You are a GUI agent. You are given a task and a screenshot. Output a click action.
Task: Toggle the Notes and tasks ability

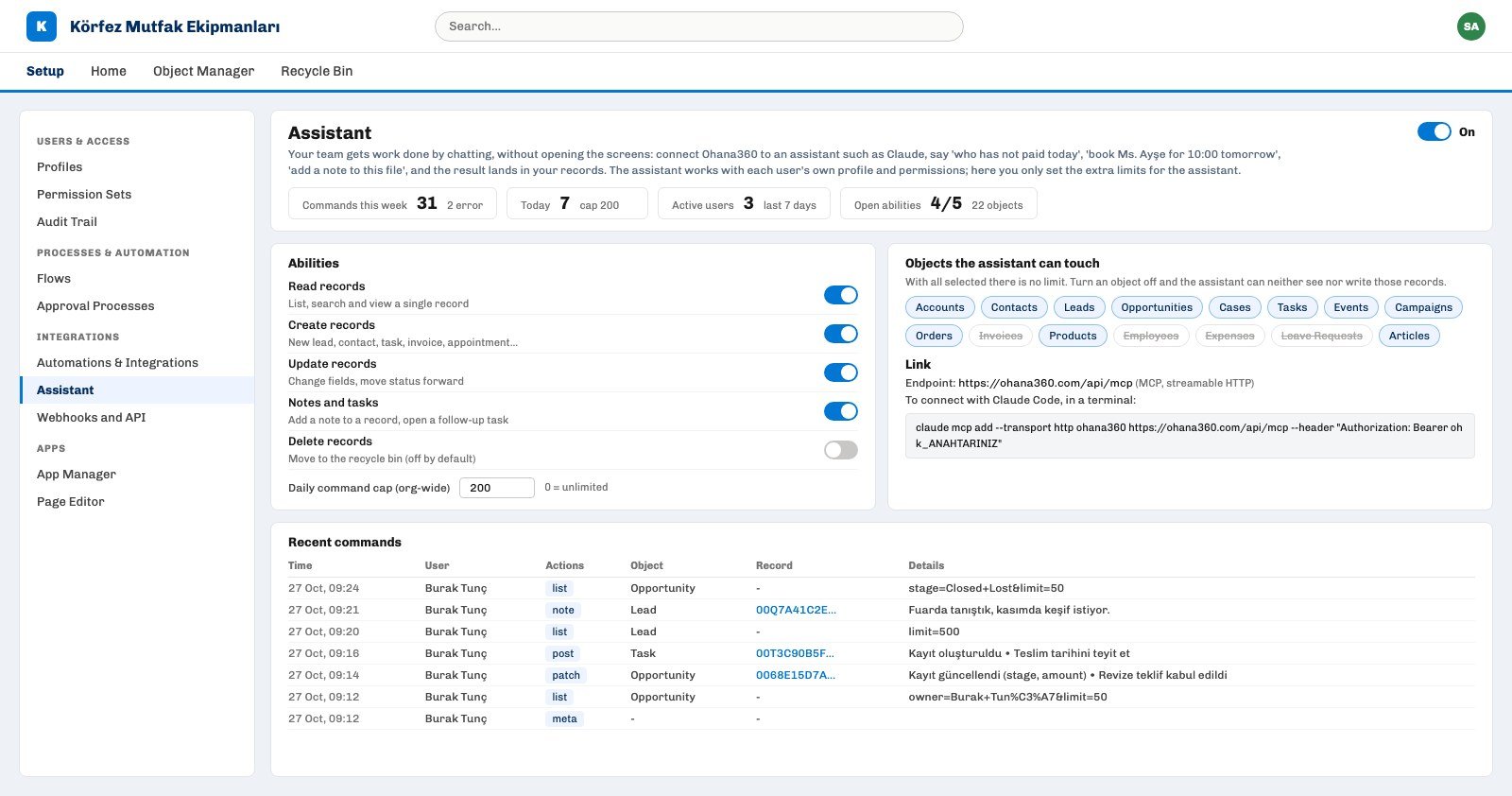click(x=841, y=411)
